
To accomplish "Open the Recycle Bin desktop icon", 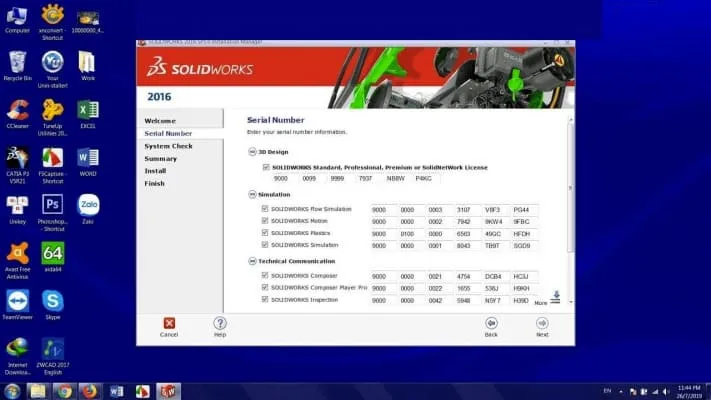I will tap(17, 66).
